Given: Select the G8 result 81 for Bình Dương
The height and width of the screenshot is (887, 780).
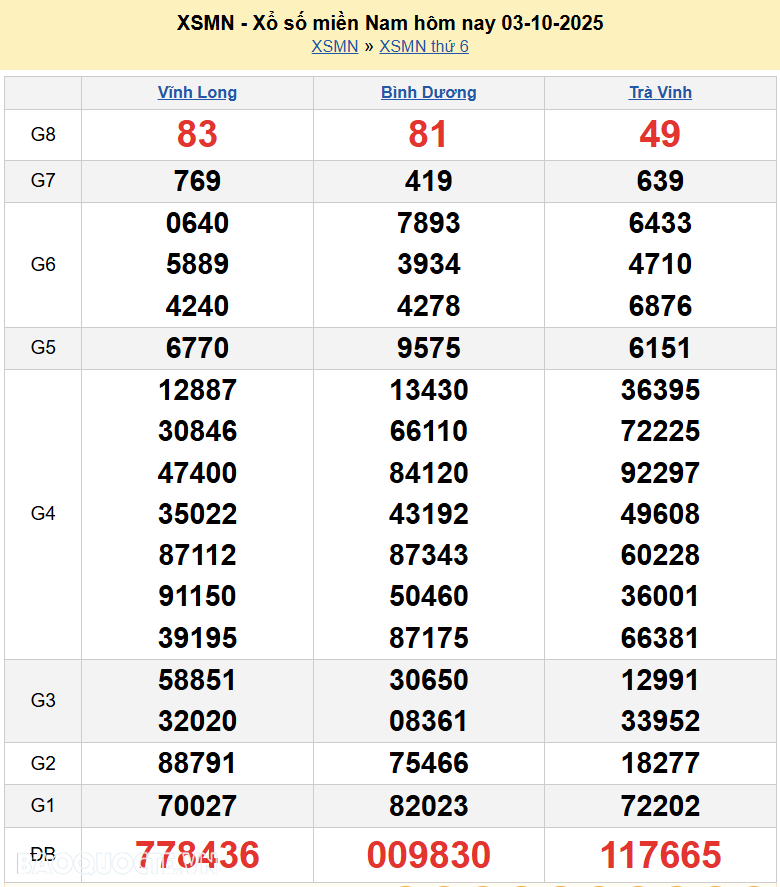Looking at the screenshot, I should coord(428,134).
